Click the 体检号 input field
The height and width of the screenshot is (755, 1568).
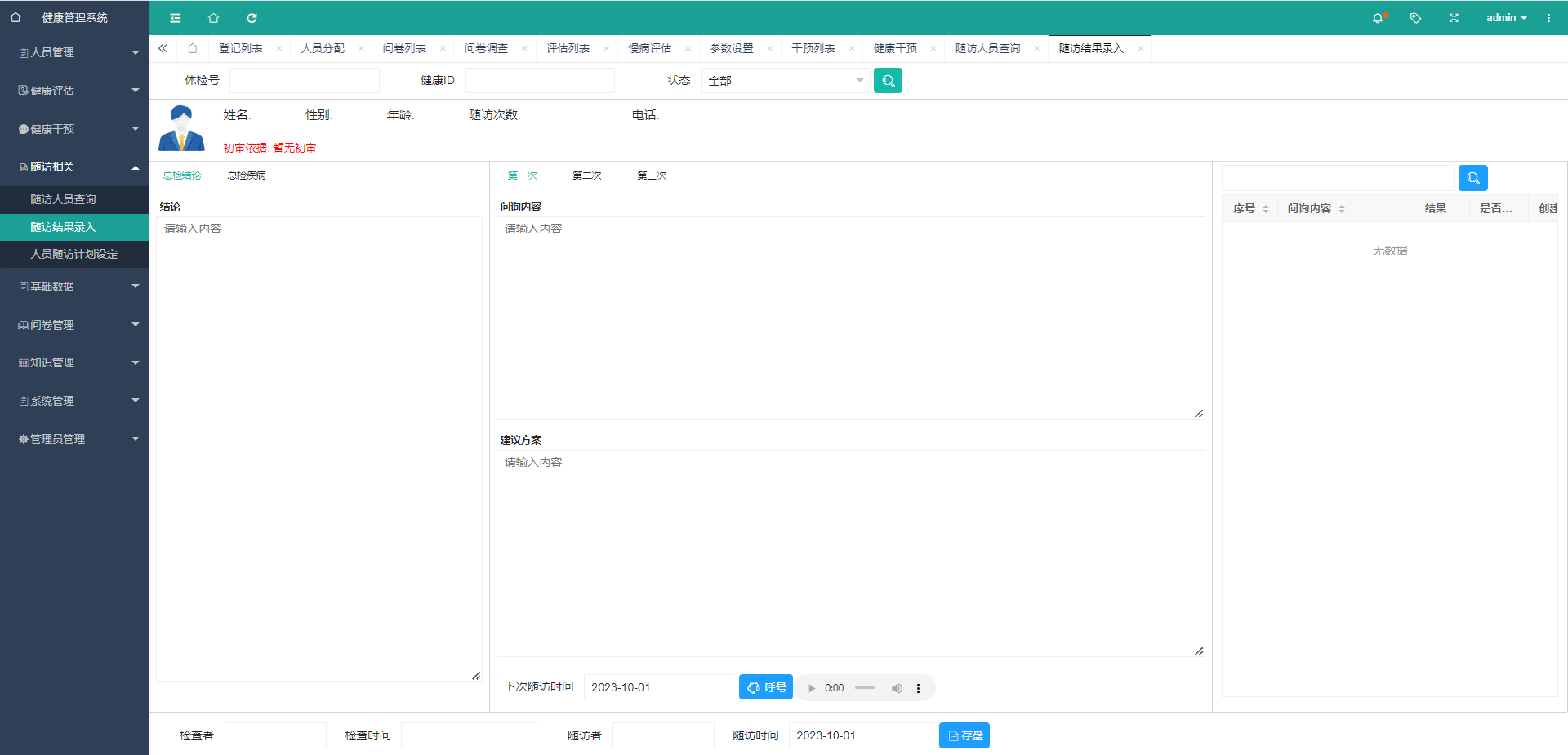pos(304,81)
